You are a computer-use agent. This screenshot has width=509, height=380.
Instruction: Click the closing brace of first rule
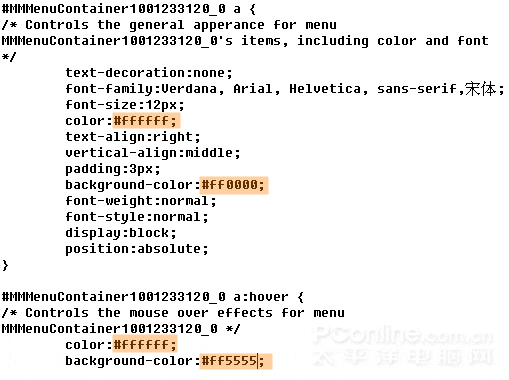[x=5, y=265]
